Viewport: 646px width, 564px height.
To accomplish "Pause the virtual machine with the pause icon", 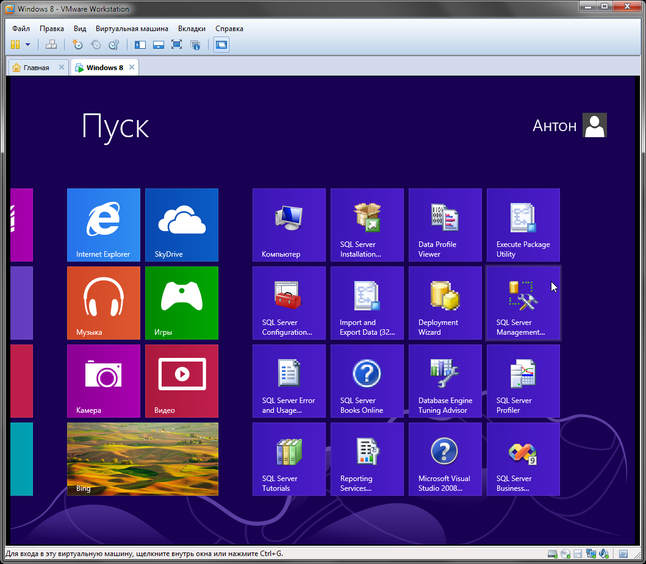I will pyautogui.click(x=15, y=44).
